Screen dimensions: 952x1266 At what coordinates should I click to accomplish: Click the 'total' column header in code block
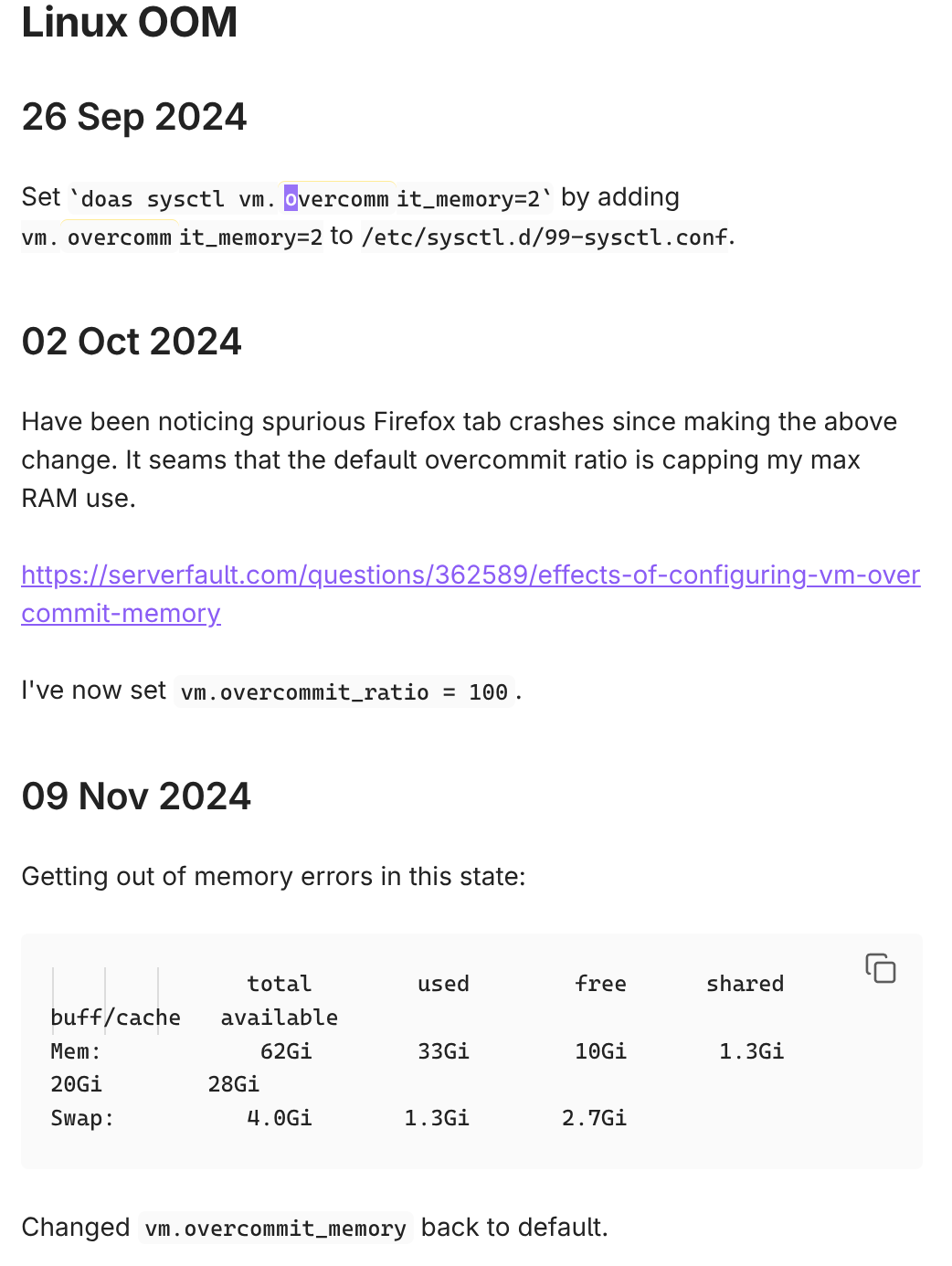[279, 984]
